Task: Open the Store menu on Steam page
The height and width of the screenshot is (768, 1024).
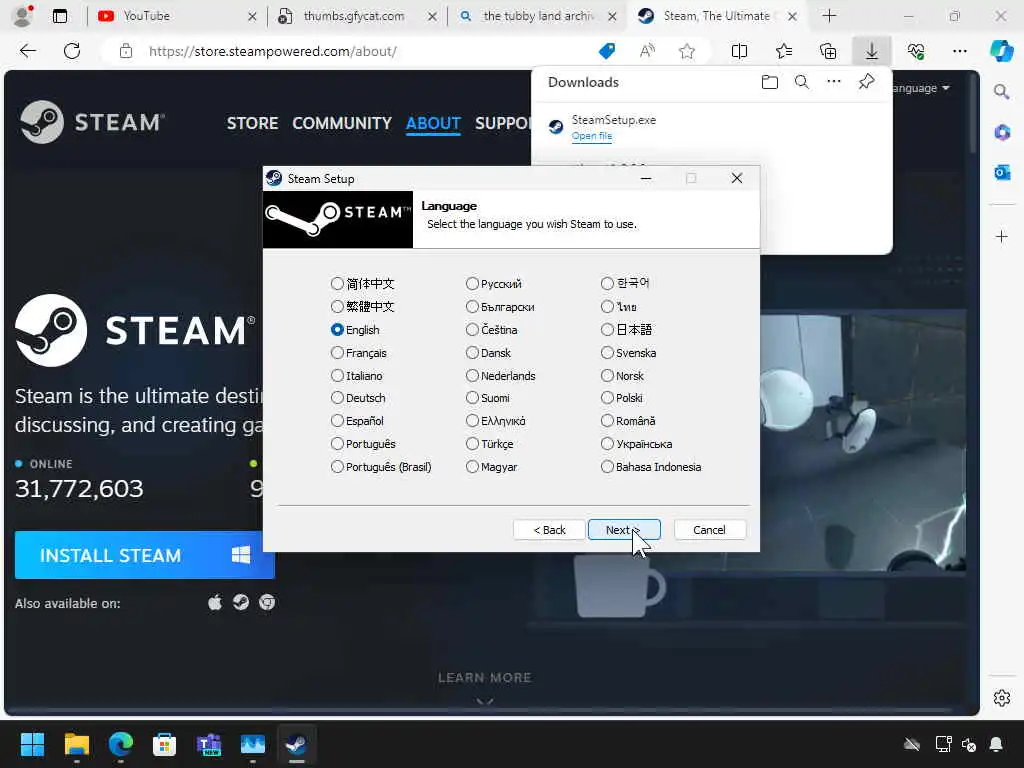Action: coord(252,123)
